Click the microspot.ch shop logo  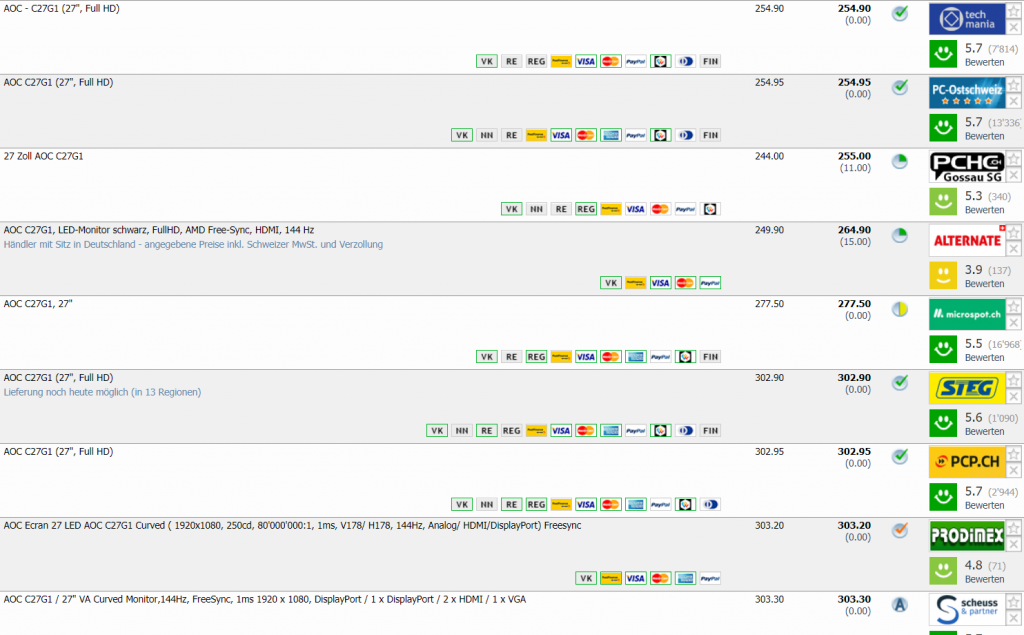click(967, 314)
